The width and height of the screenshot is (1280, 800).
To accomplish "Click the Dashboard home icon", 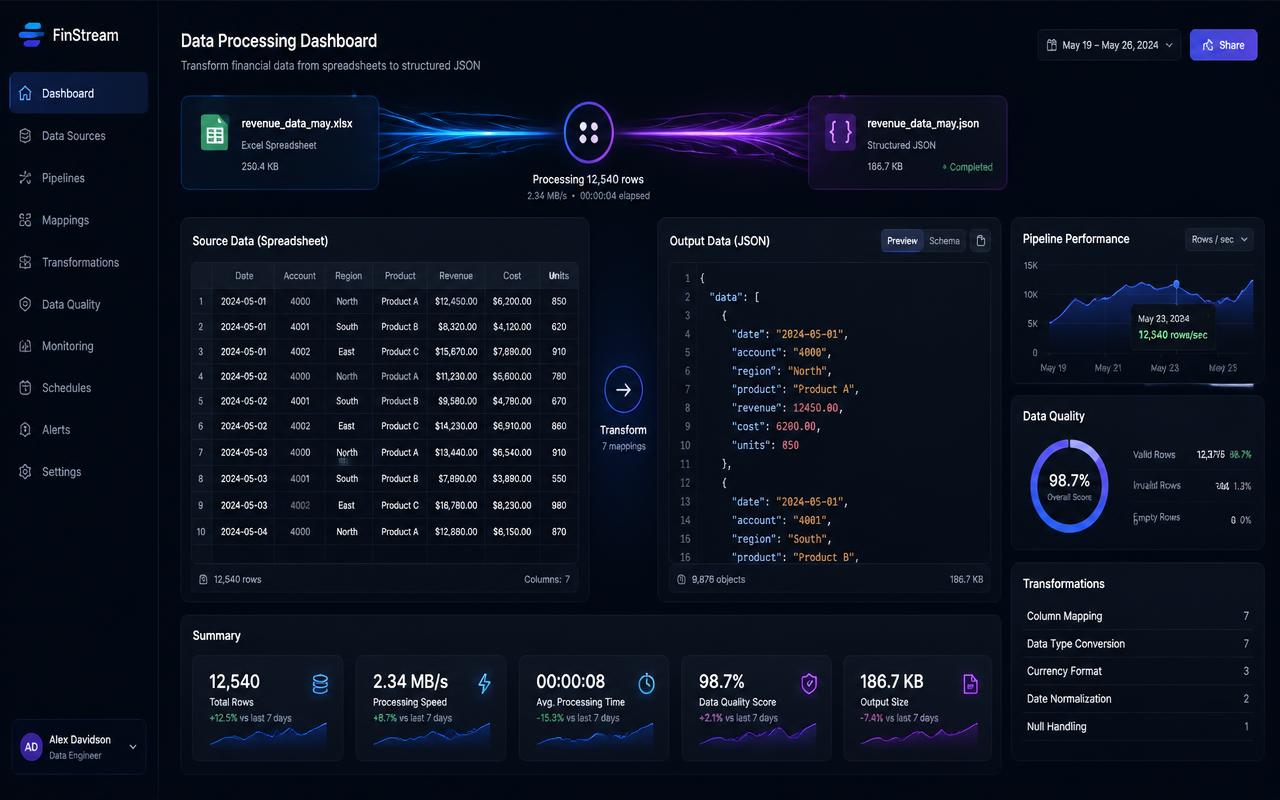I will pyautogui.click(x=25, y=93).
